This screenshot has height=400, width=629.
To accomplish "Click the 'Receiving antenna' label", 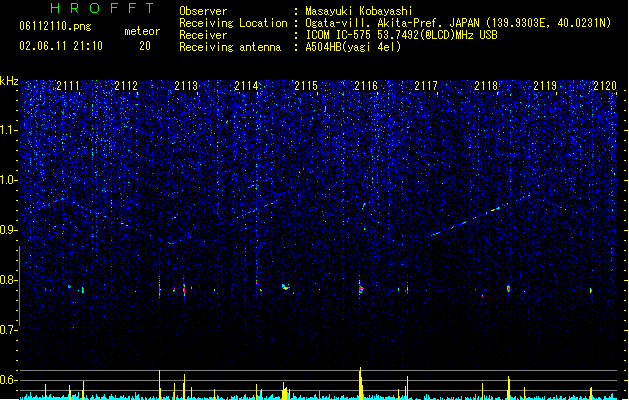I will [x=230, y=47].
